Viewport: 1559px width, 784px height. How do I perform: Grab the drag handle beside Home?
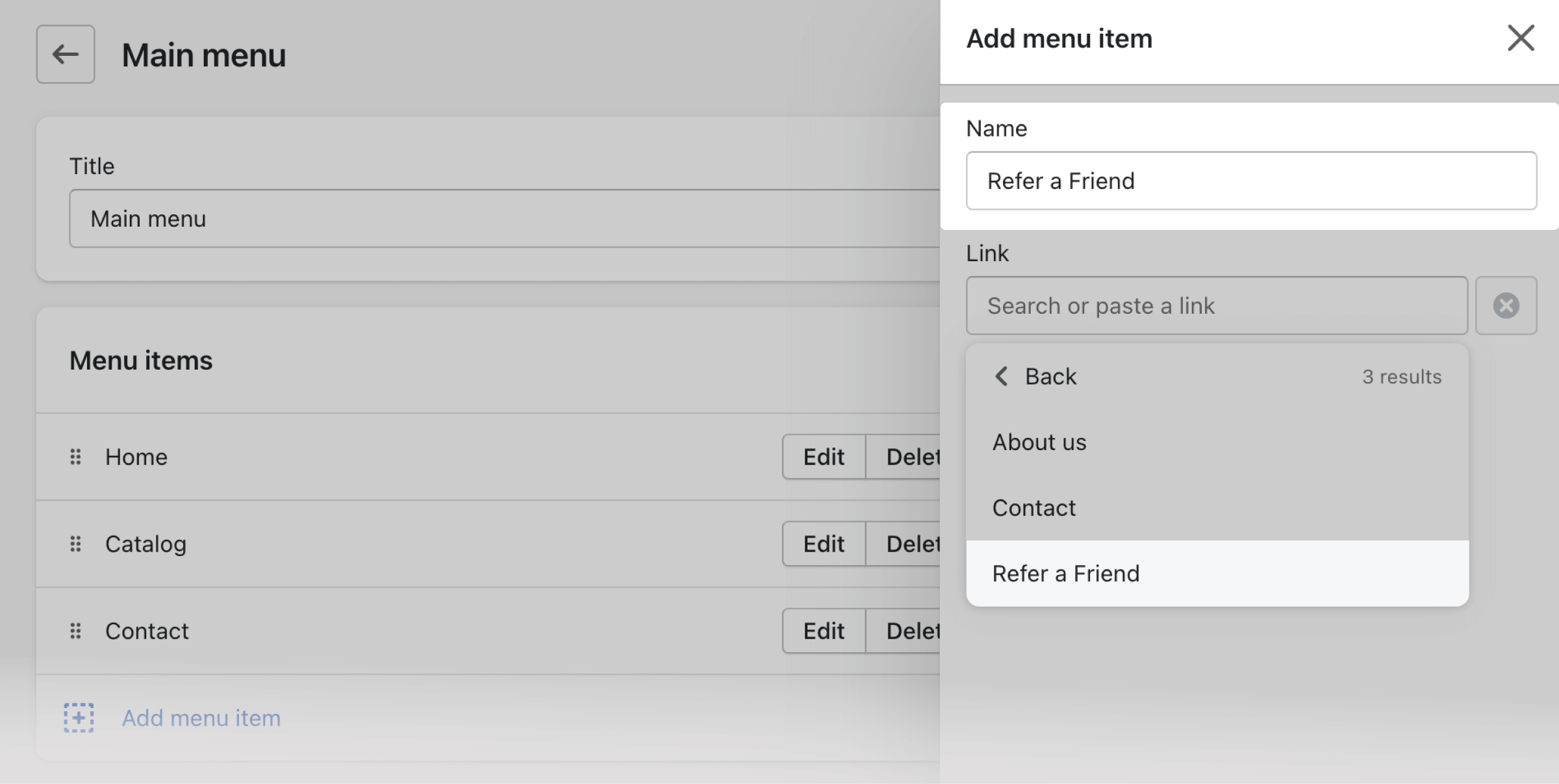click(75, 457)
